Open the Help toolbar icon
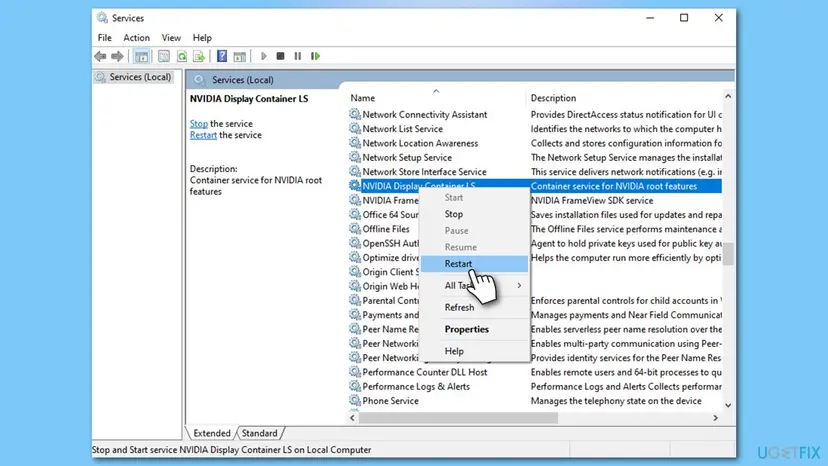Screen dimensions: 828x466 click(222, 56)
